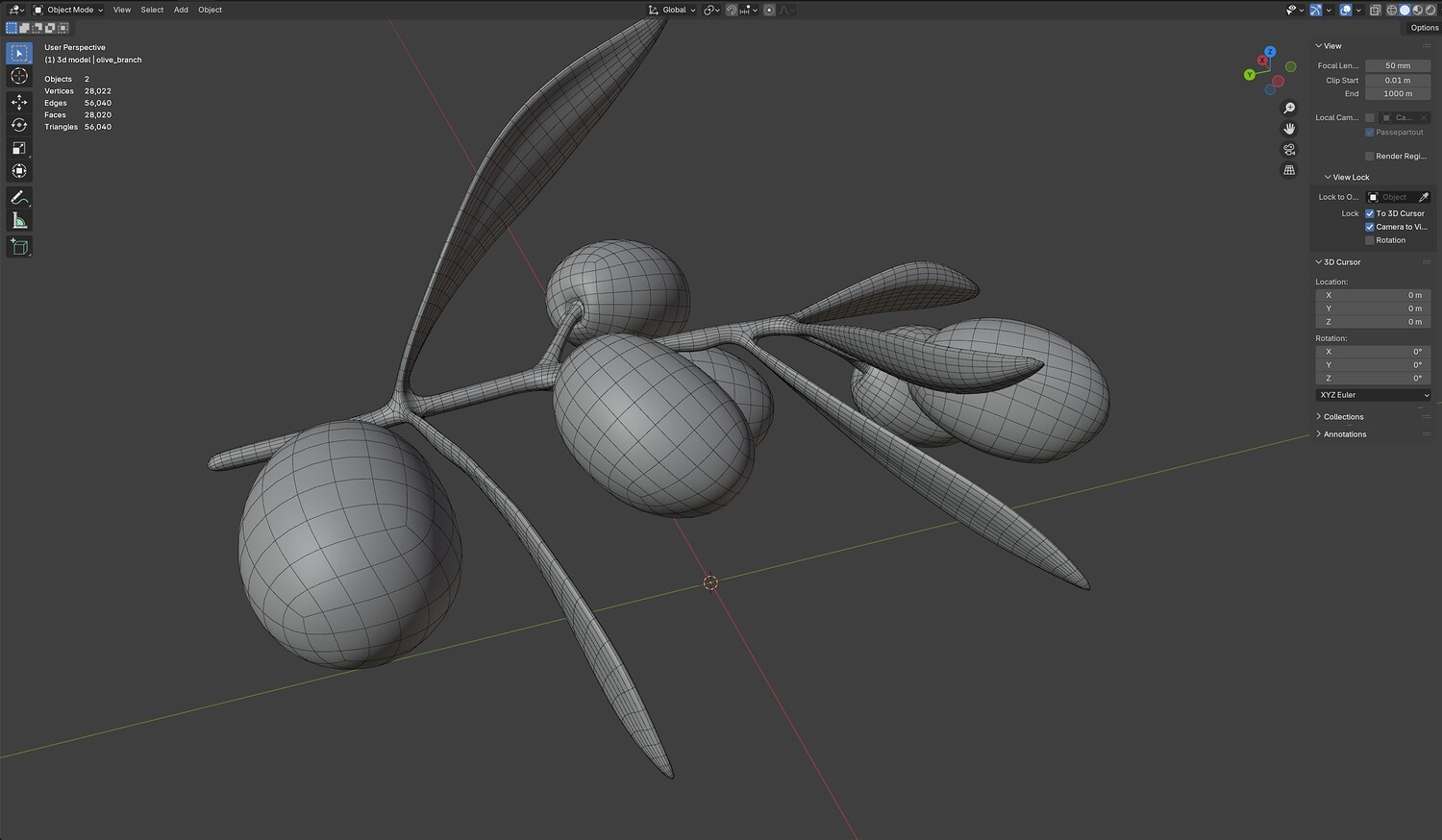The image size is (1442, 840).
Task: Adjust the clip End value field
Action: click(x=1398, y=94)
